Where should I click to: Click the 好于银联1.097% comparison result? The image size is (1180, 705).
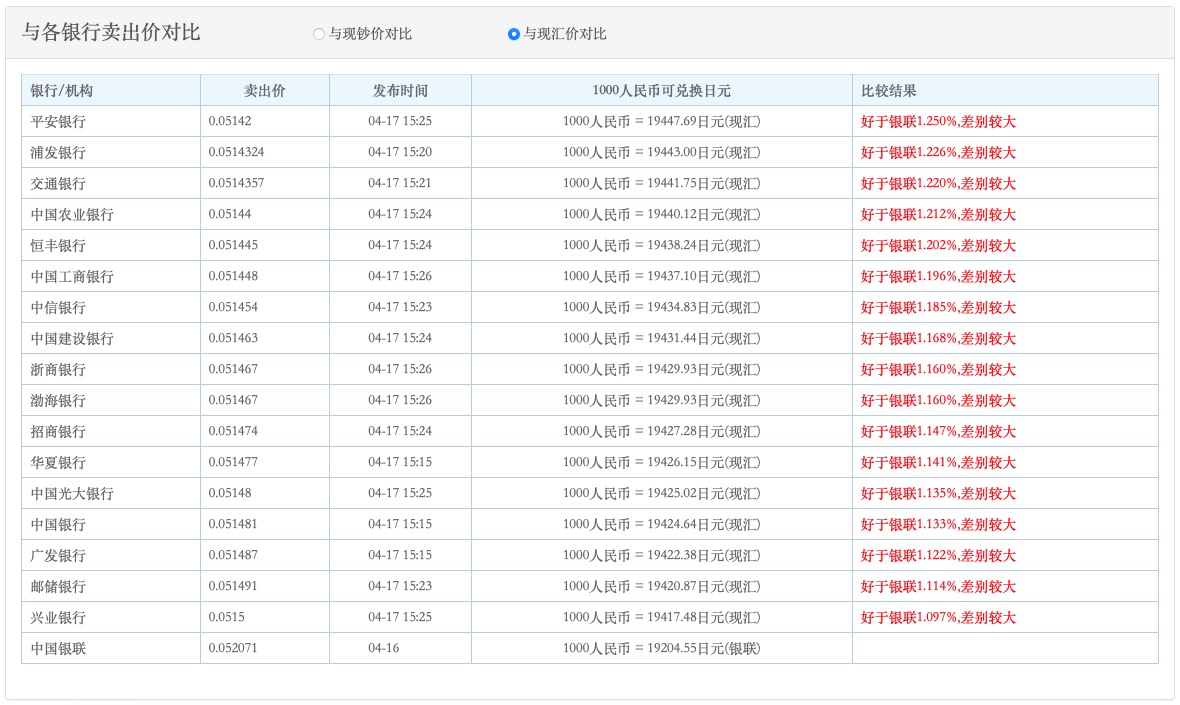pyautogui.click(x=938, y=617)
